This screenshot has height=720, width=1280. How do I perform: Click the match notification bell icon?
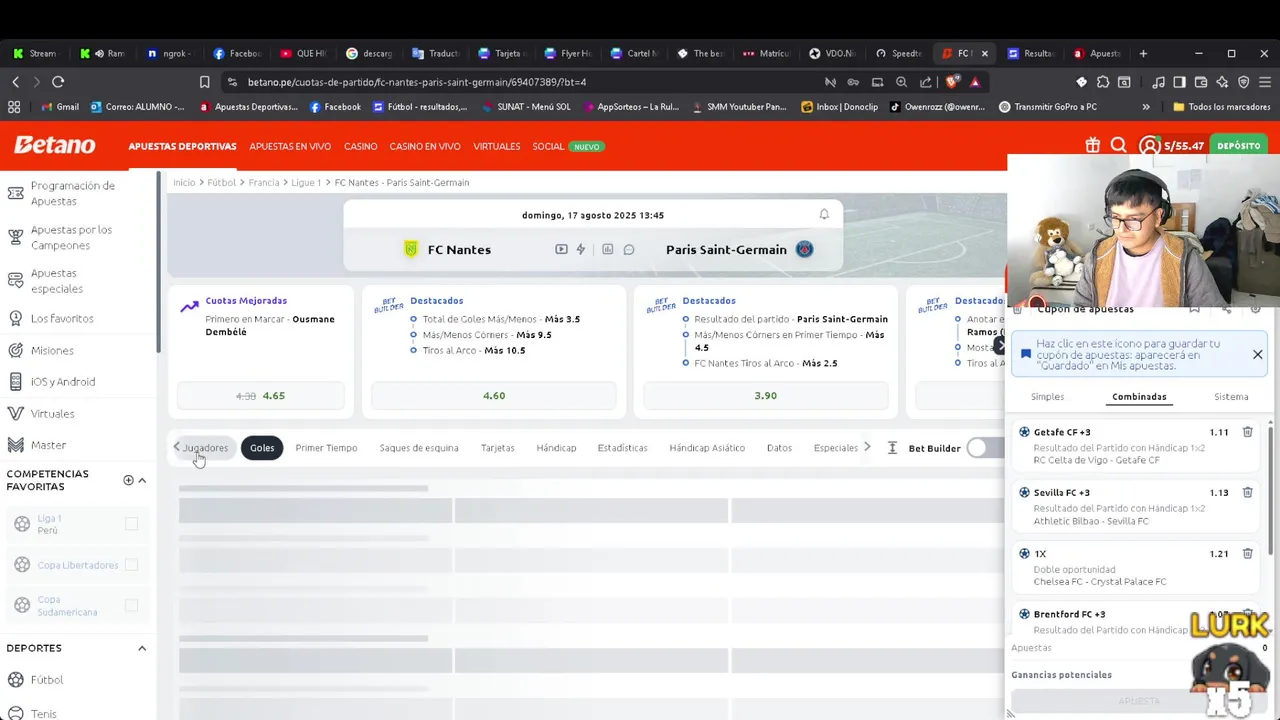(824, 214)
